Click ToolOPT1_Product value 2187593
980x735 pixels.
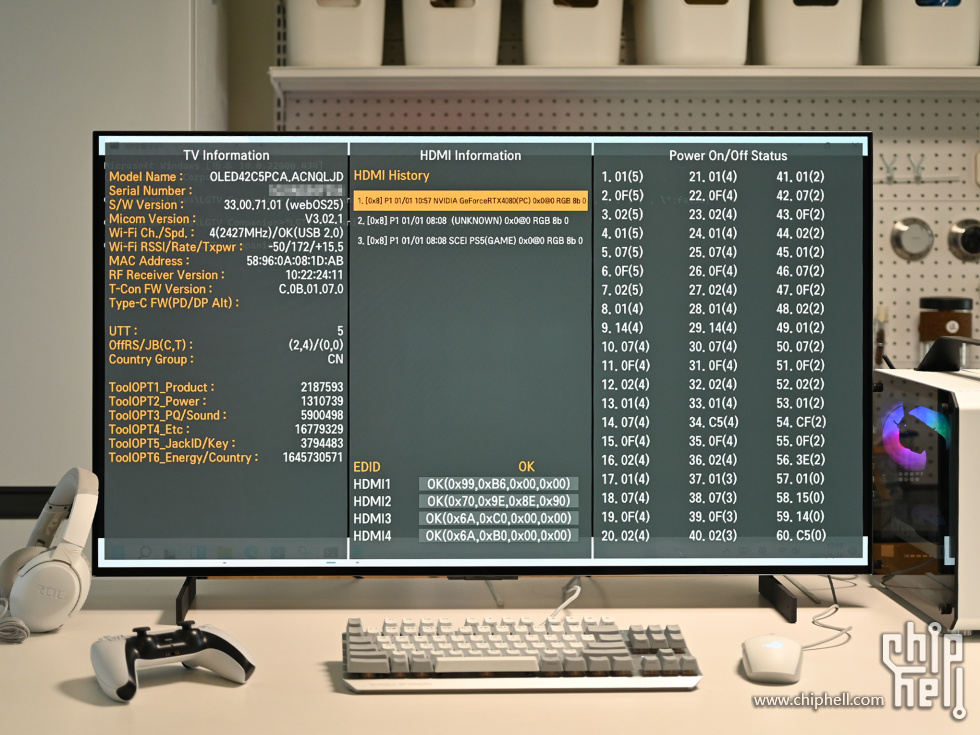(x=322, y=387)
